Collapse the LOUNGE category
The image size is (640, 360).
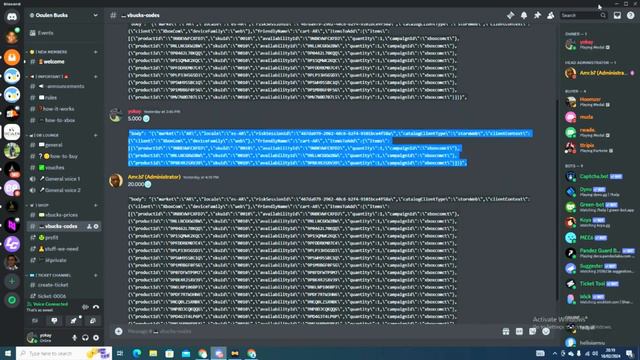(x=44, y=135)
